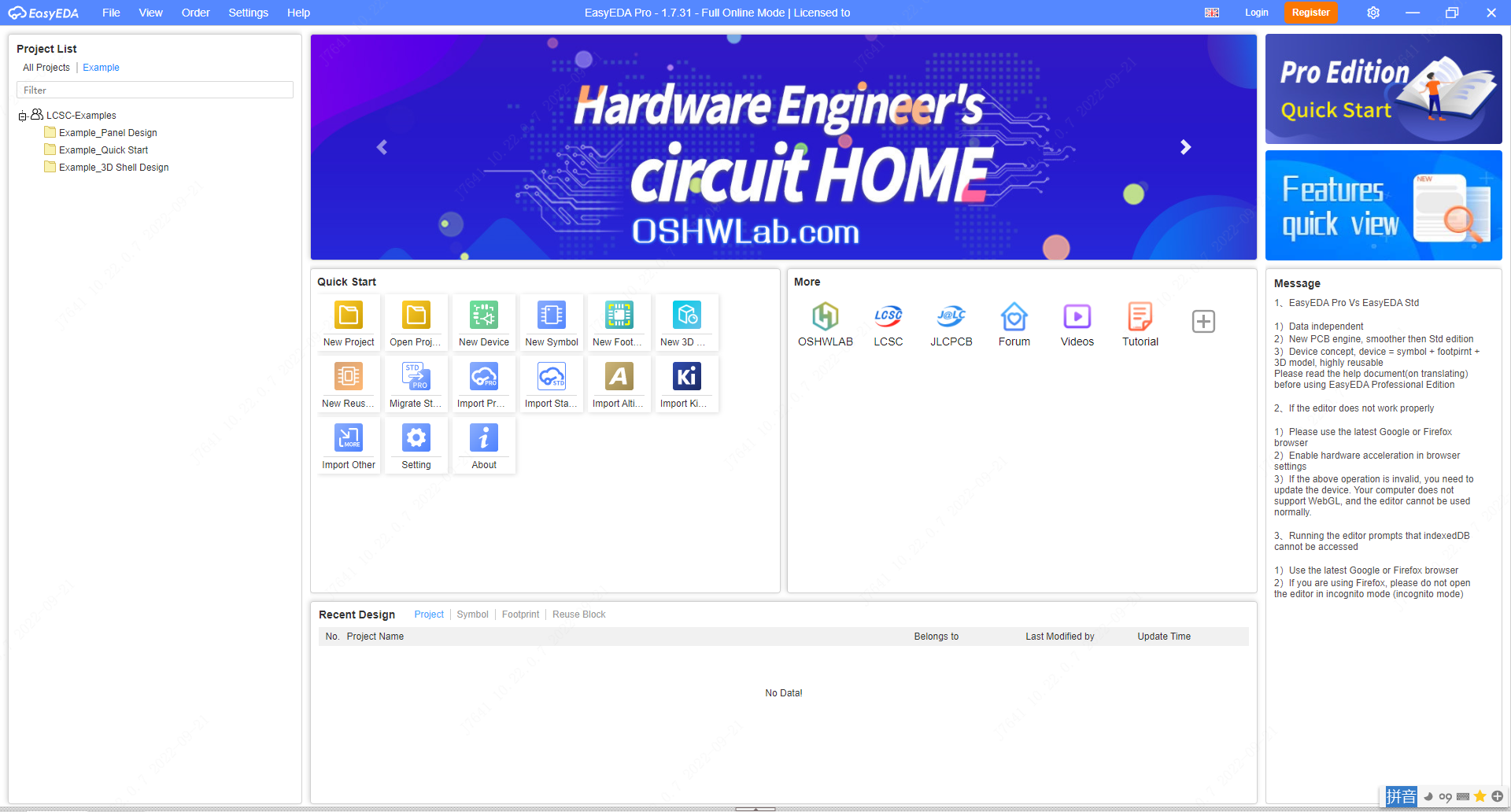Show the next banner slide
This screenshot has width=1511, height=812.
click(x=1185, y=147)
